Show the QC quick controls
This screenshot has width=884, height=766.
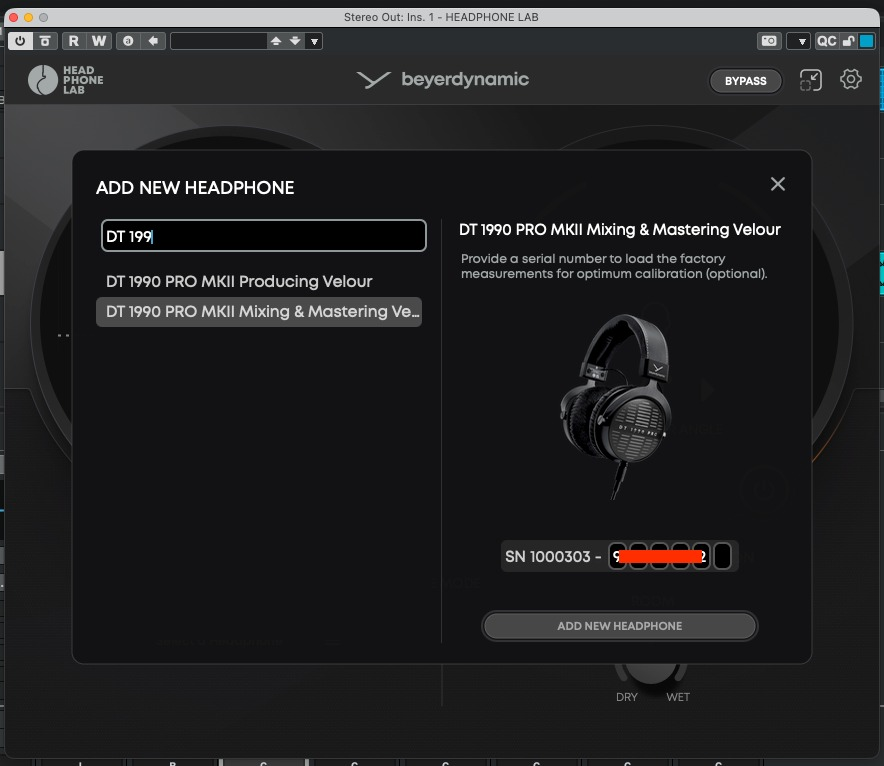(x=826, y=41)
